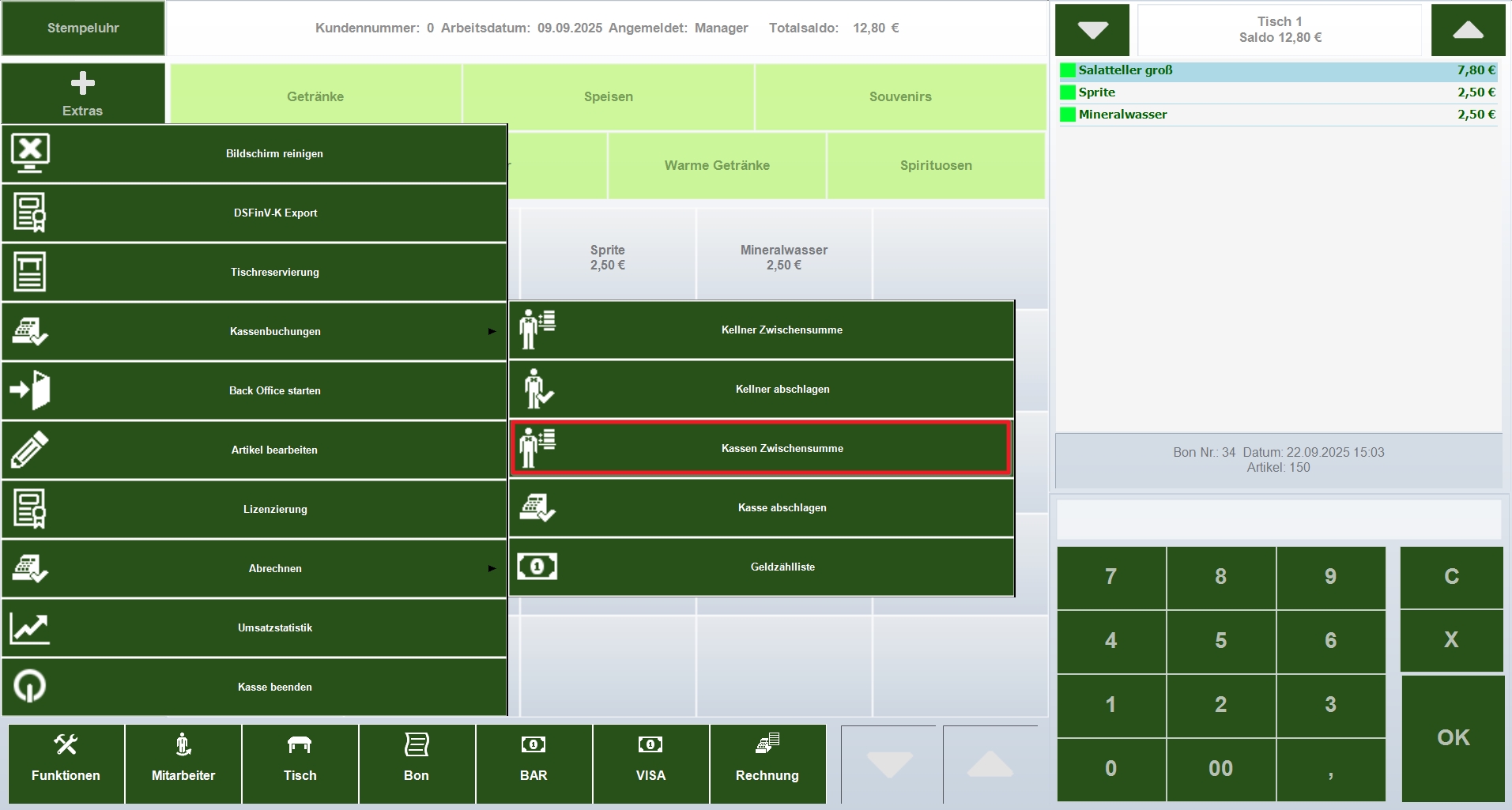Open the Bon receipt button

[417, 763]
